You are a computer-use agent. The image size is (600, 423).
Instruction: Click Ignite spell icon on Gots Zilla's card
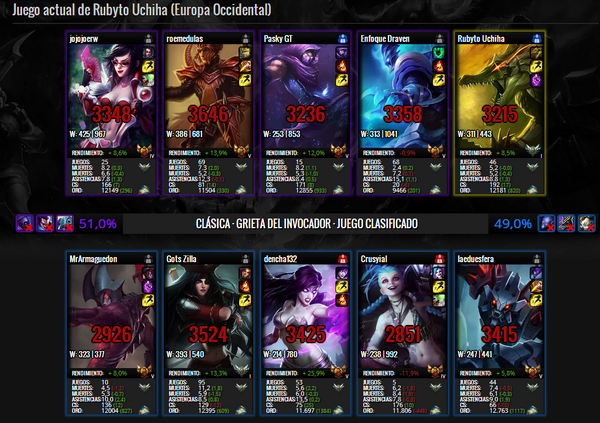click(245, 286)
